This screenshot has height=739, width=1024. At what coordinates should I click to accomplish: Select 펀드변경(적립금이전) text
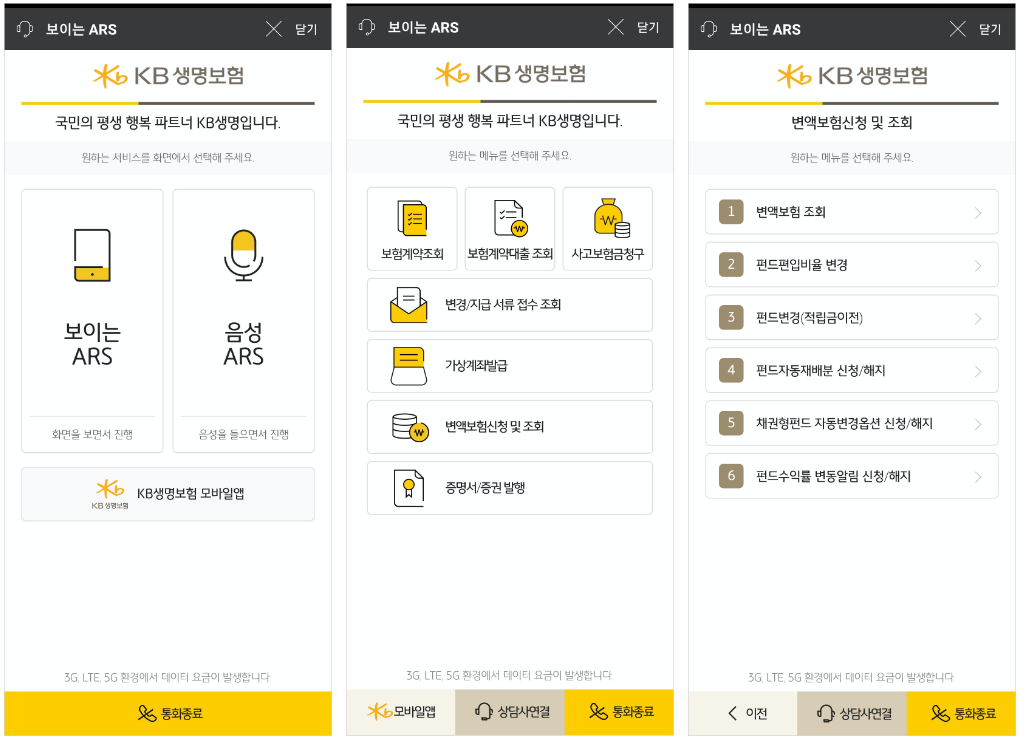tap(810, 318)
